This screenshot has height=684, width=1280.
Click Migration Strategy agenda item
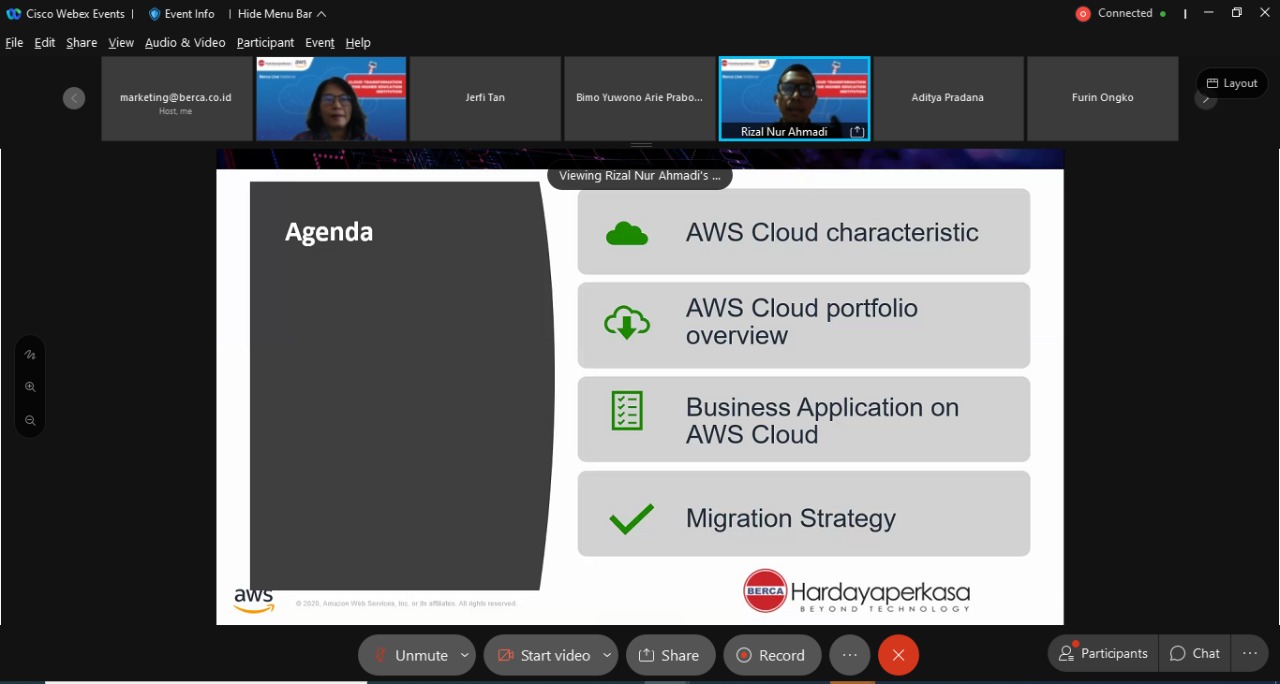pyautogui.click(x=804, y=514)
